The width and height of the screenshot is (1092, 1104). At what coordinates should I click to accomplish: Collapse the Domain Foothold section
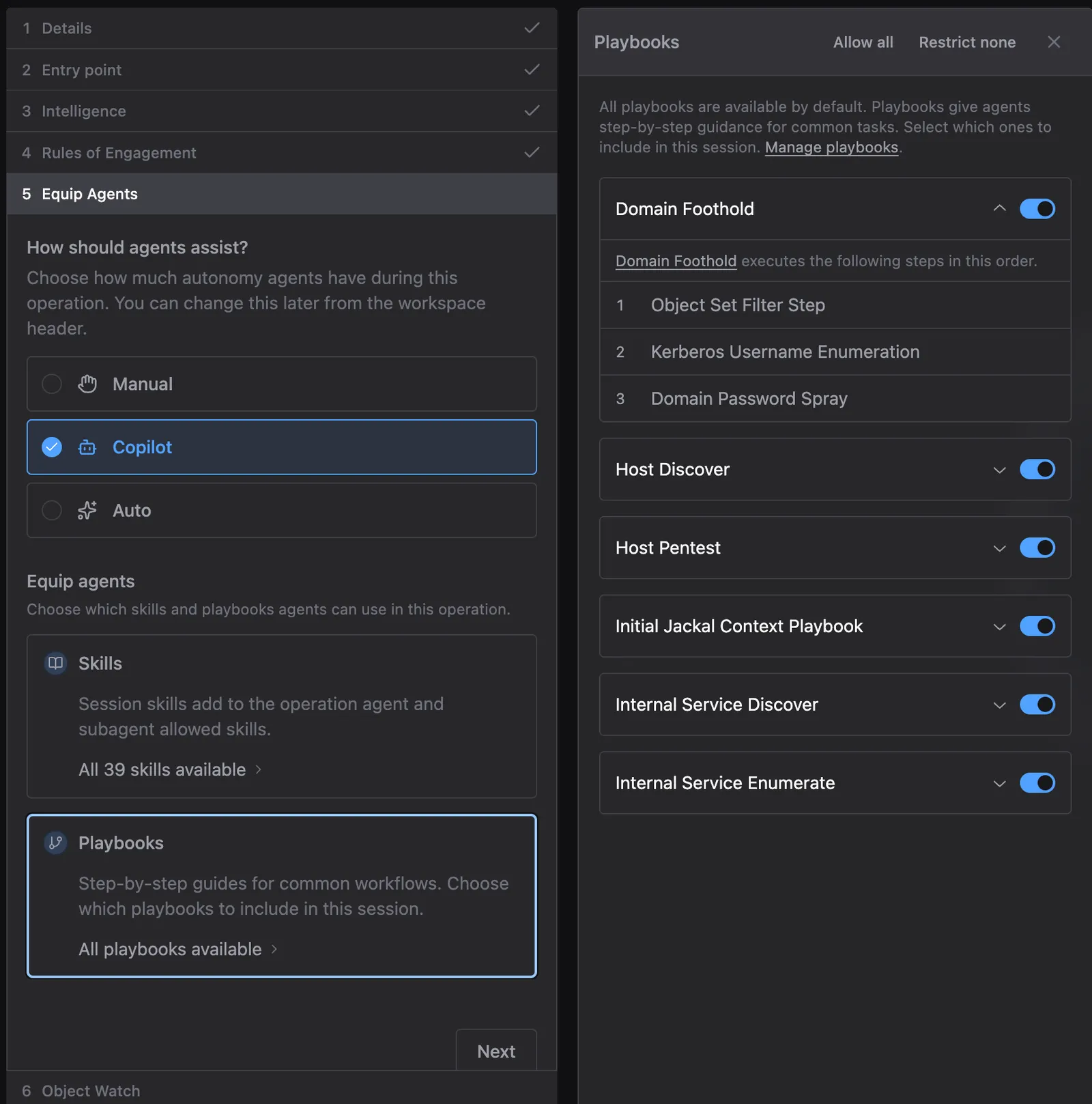coord(999,208)
